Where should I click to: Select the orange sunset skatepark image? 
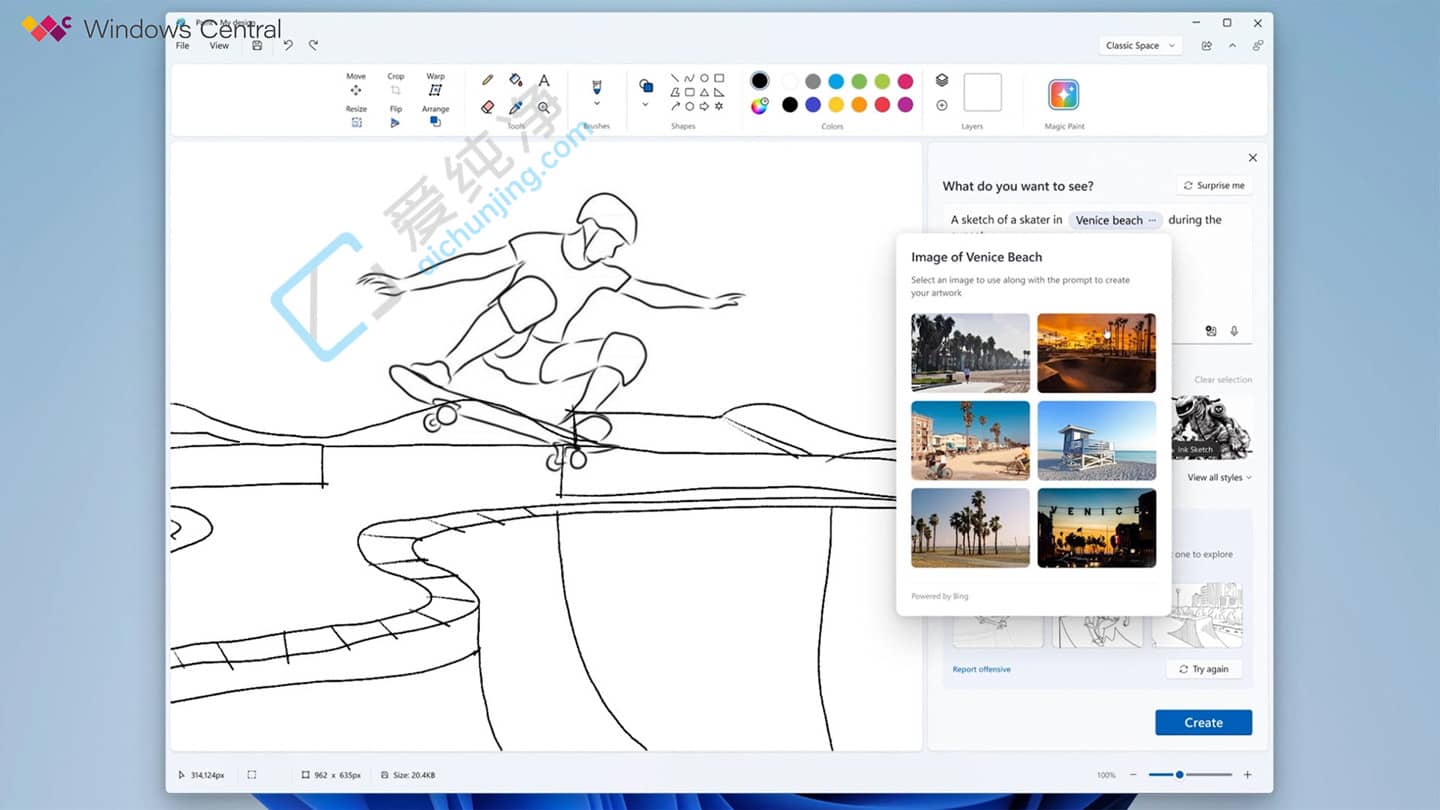click(x=1096, y=353)
